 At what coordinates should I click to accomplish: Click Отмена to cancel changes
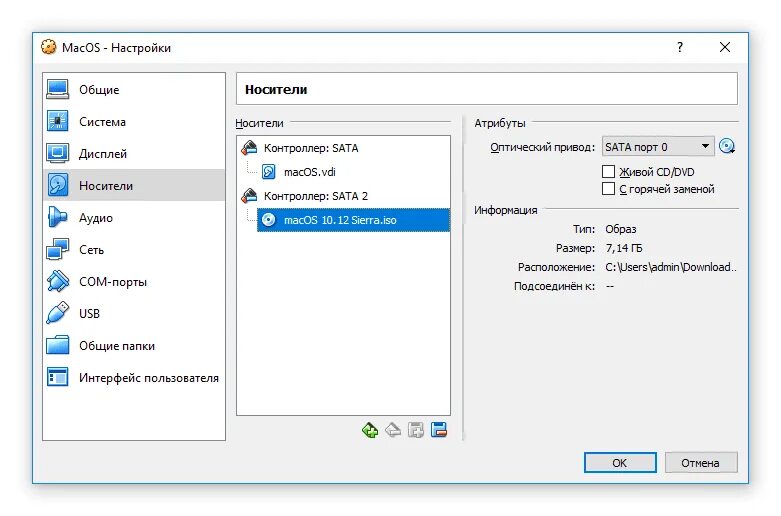click(701, 463)
